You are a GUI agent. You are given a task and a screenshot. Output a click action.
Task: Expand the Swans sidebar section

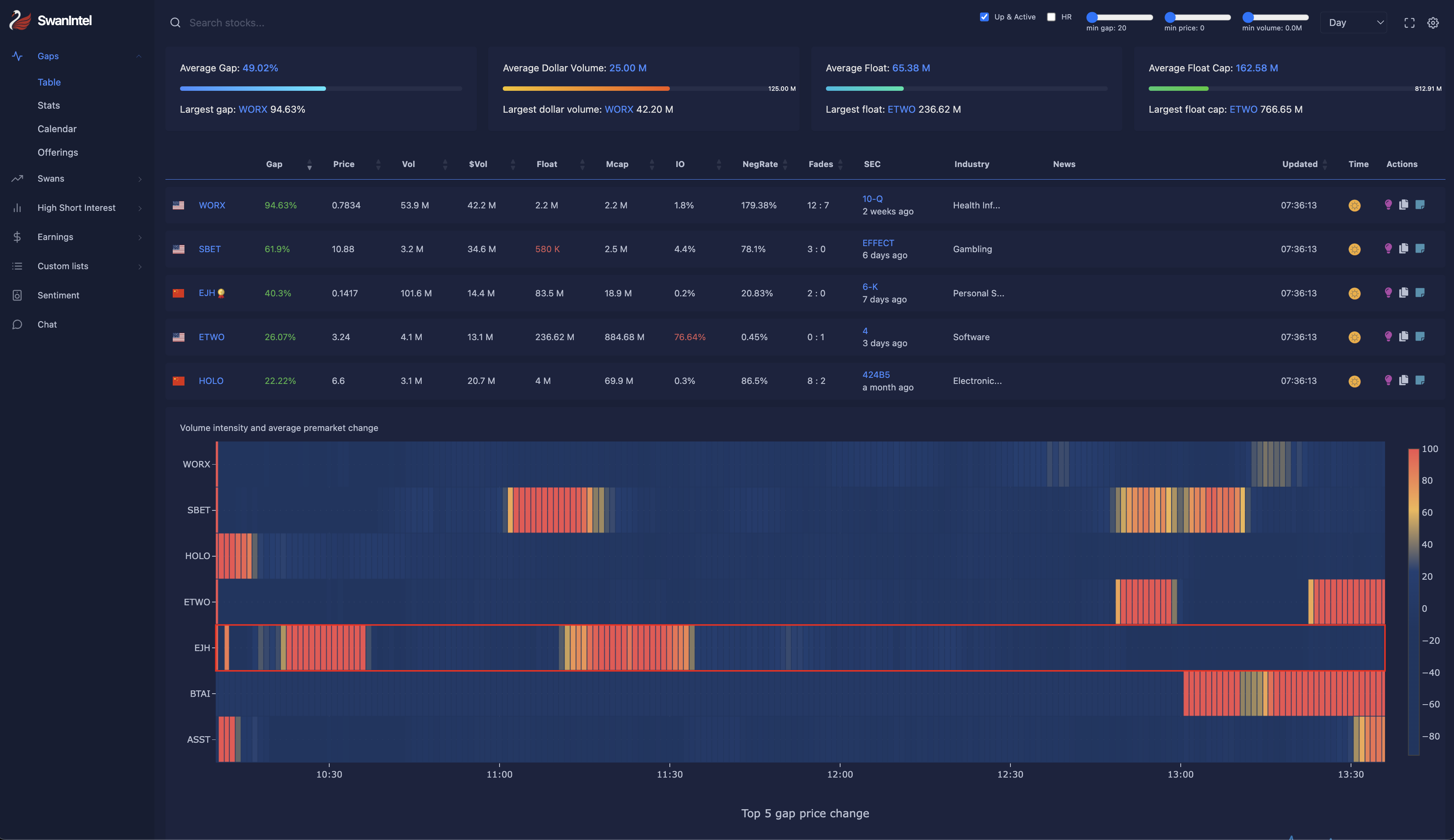tap(139, 179)
